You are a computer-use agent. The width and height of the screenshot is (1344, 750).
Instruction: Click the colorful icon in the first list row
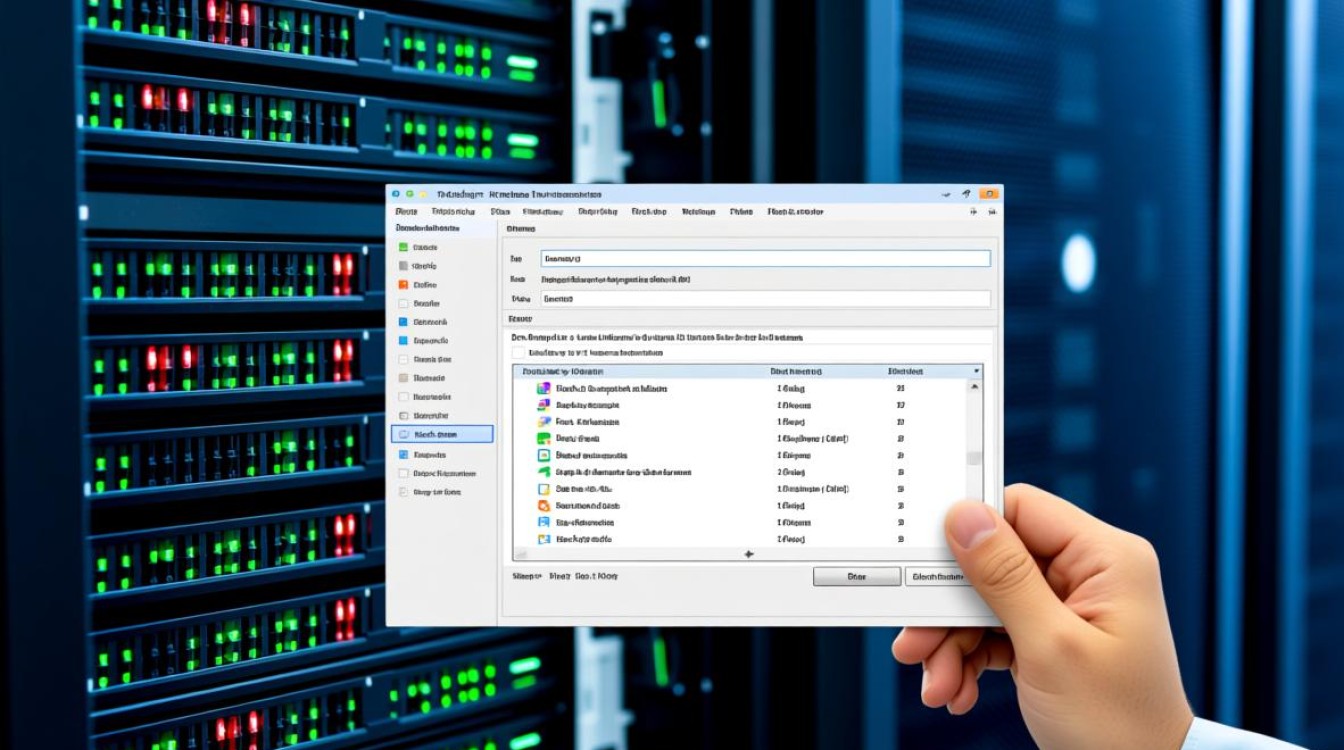544,388
